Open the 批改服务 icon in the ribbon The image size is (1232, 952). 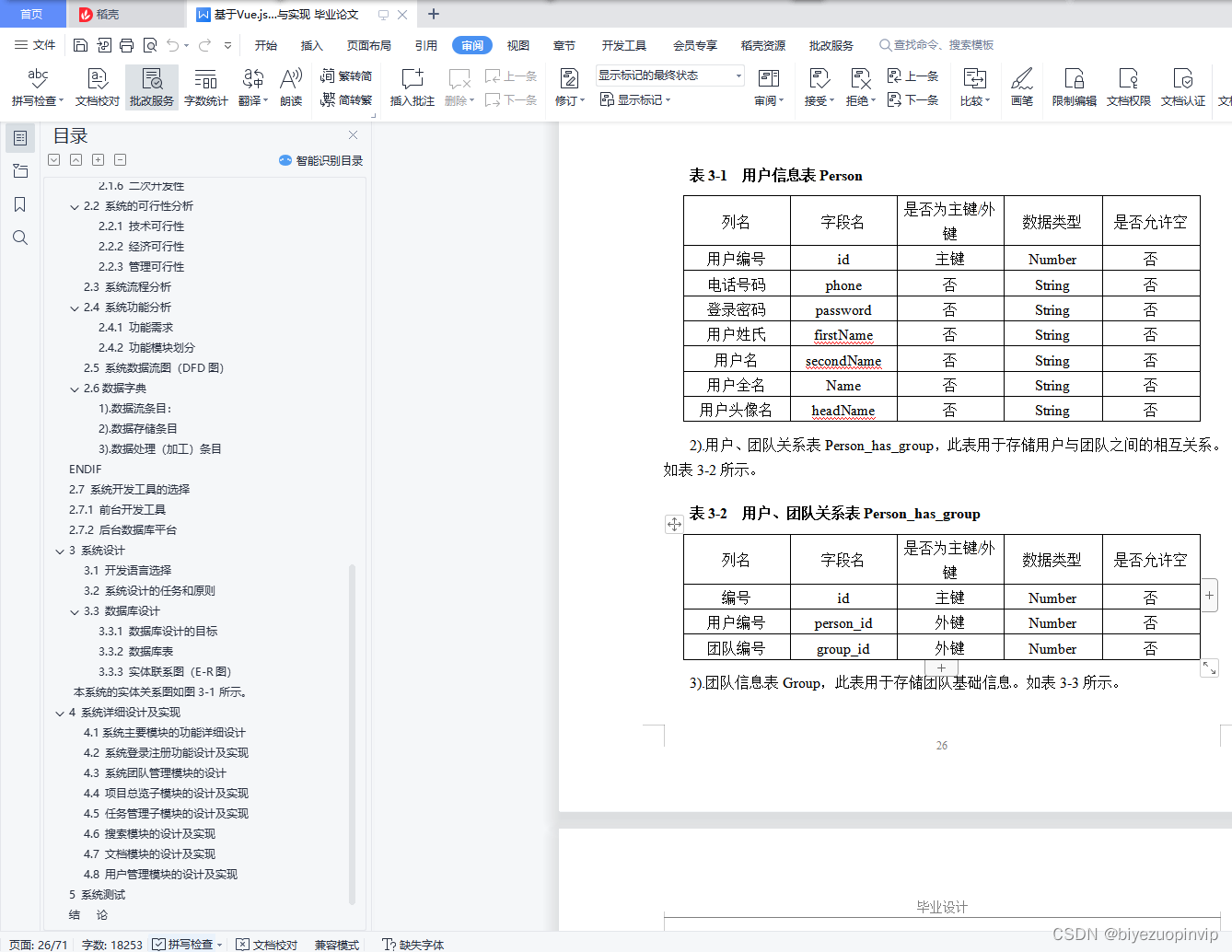click(x=152, y=87)
